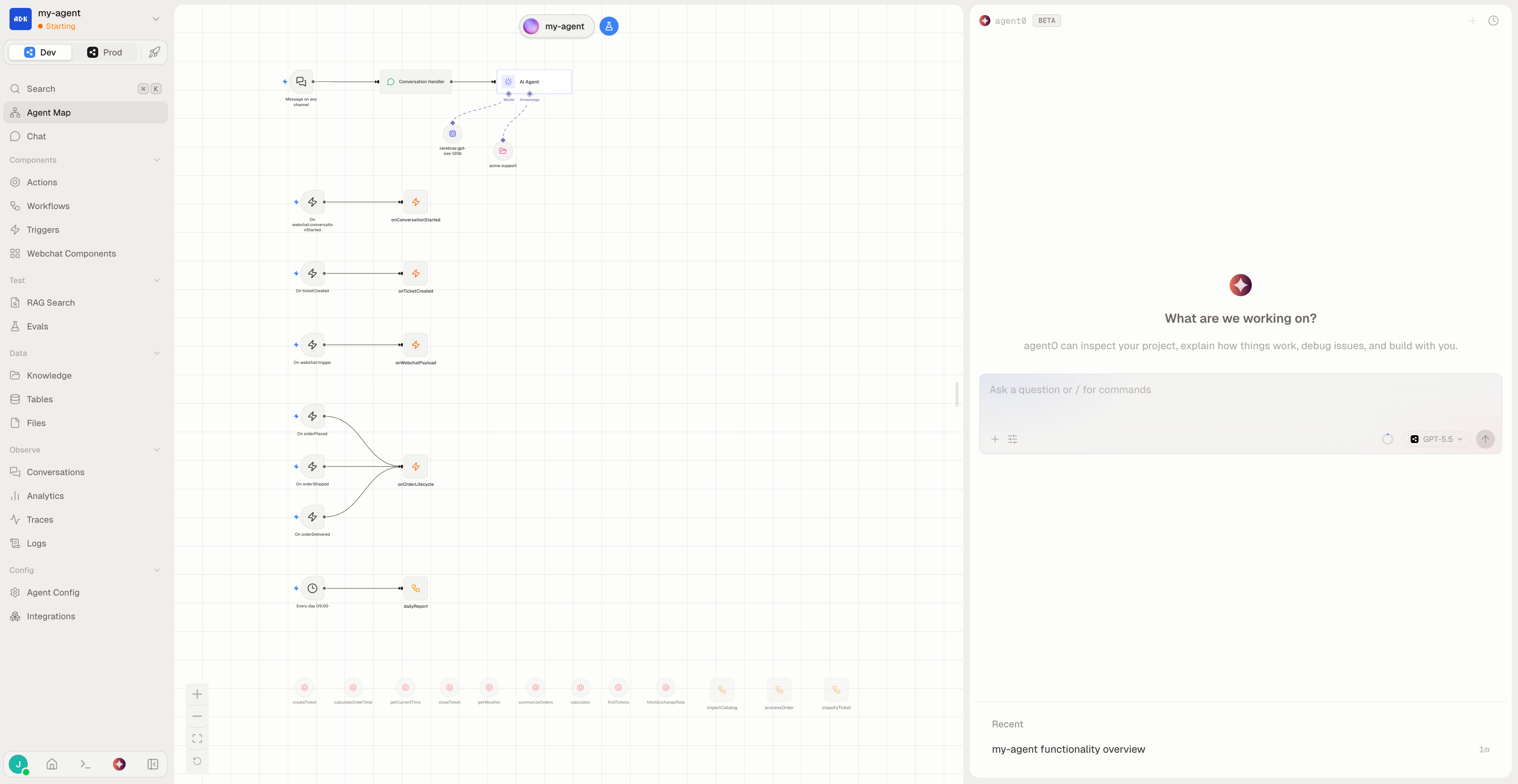Open recent chat my-agent functionality overview
Viewport: 1518px width, 784px height.
click(x=1240, y=749)
